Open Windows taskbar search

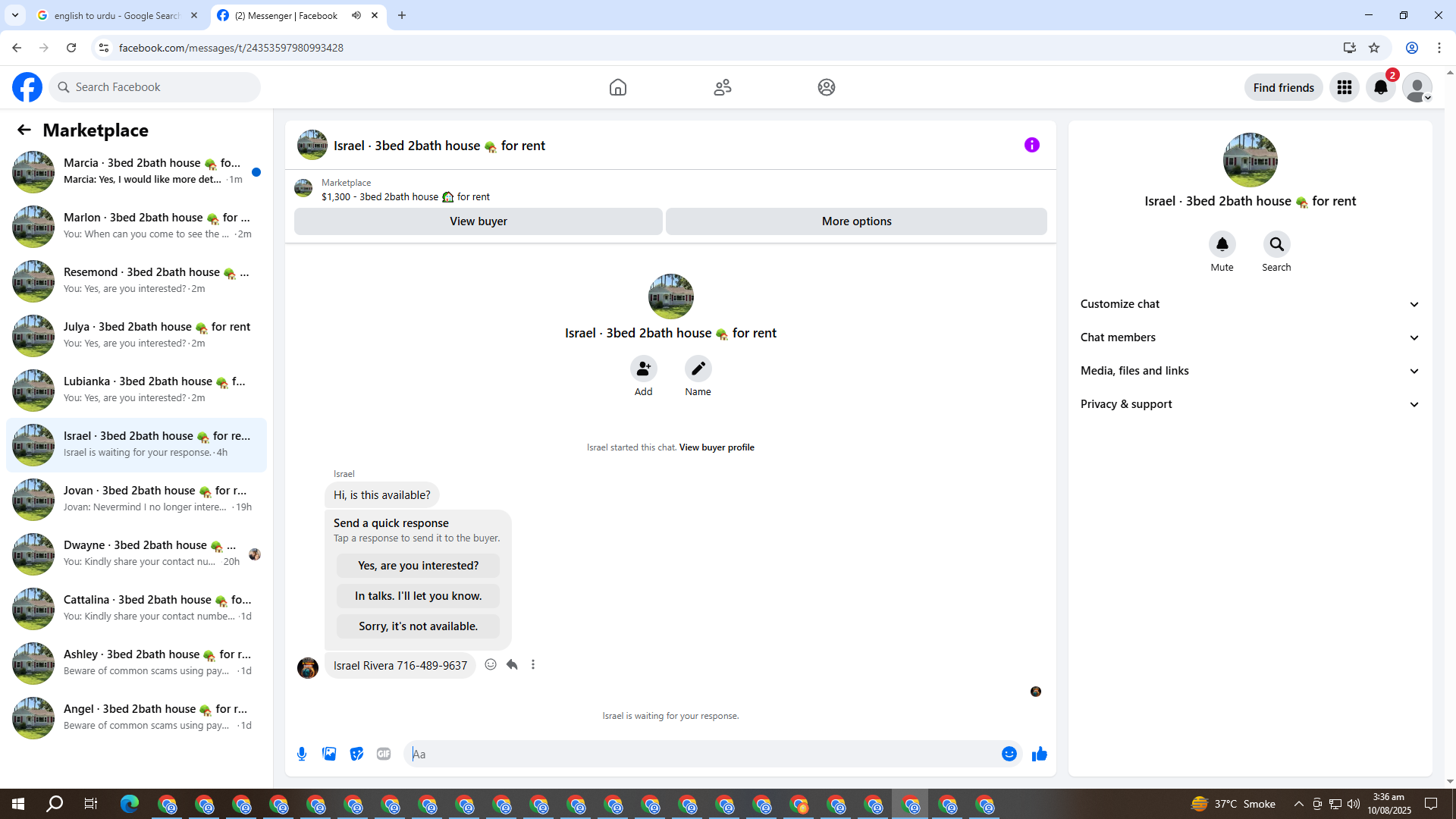[x=55, y=804]
